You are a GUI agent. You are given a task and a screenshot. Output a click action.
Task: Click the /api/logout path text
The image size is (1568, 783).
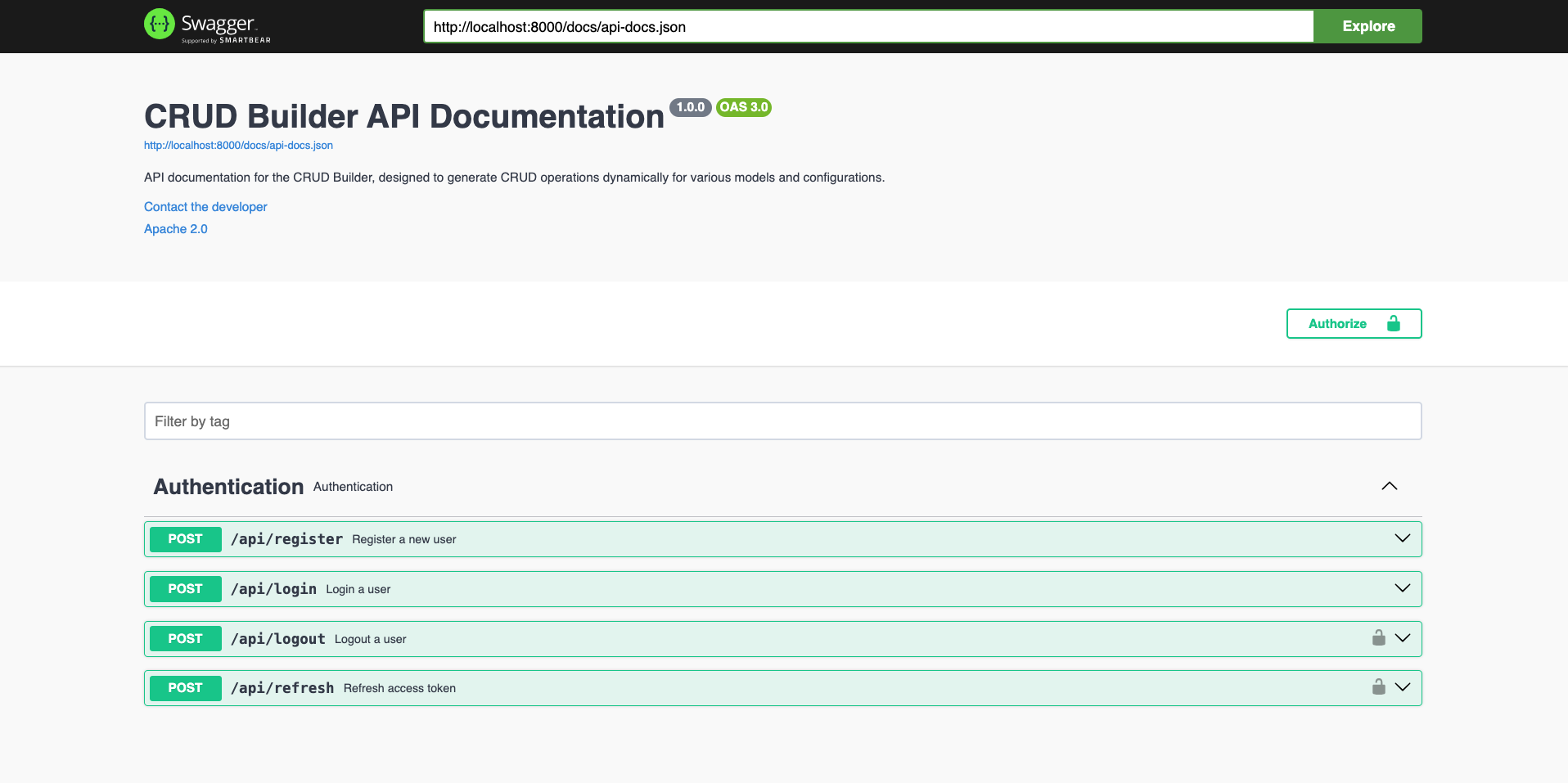click(x=278, y=639)
